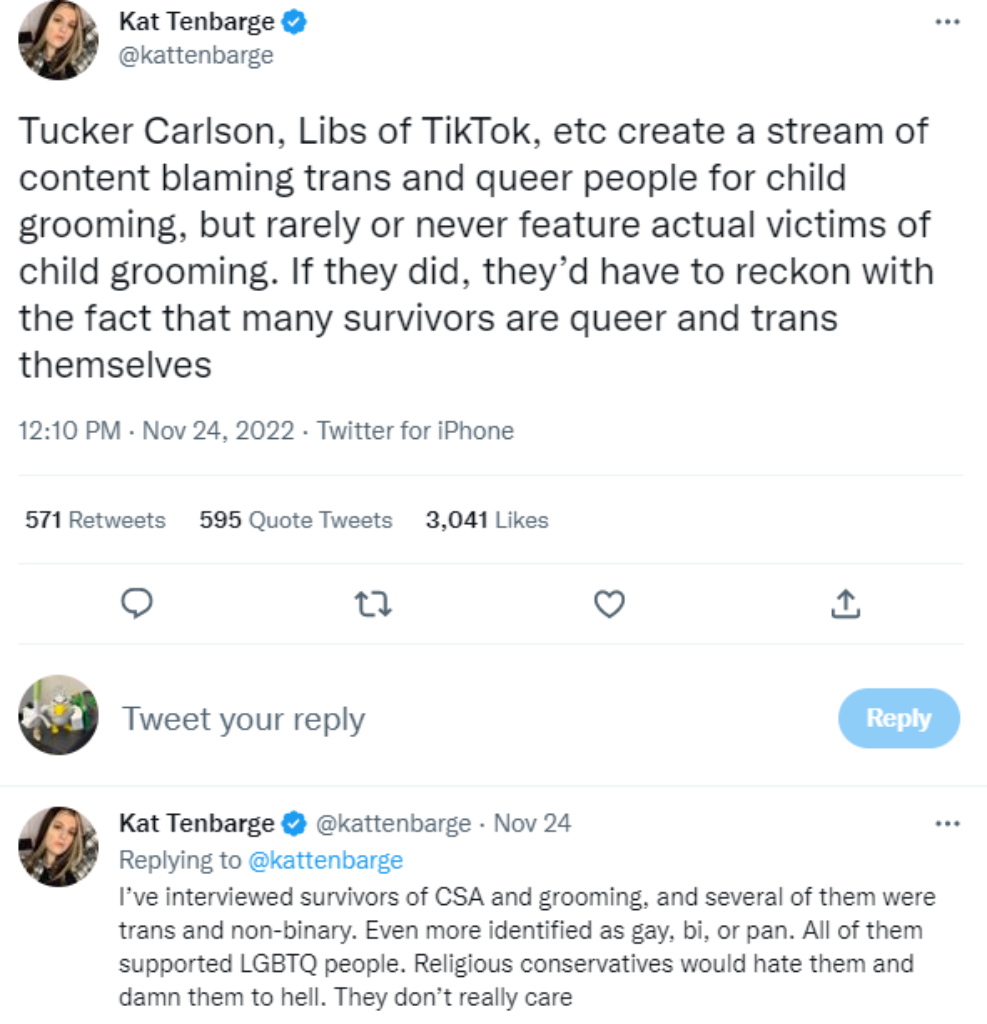View the 571 Retweets list
Viewport: 987px width, 1024px height.
coord(95,520)
